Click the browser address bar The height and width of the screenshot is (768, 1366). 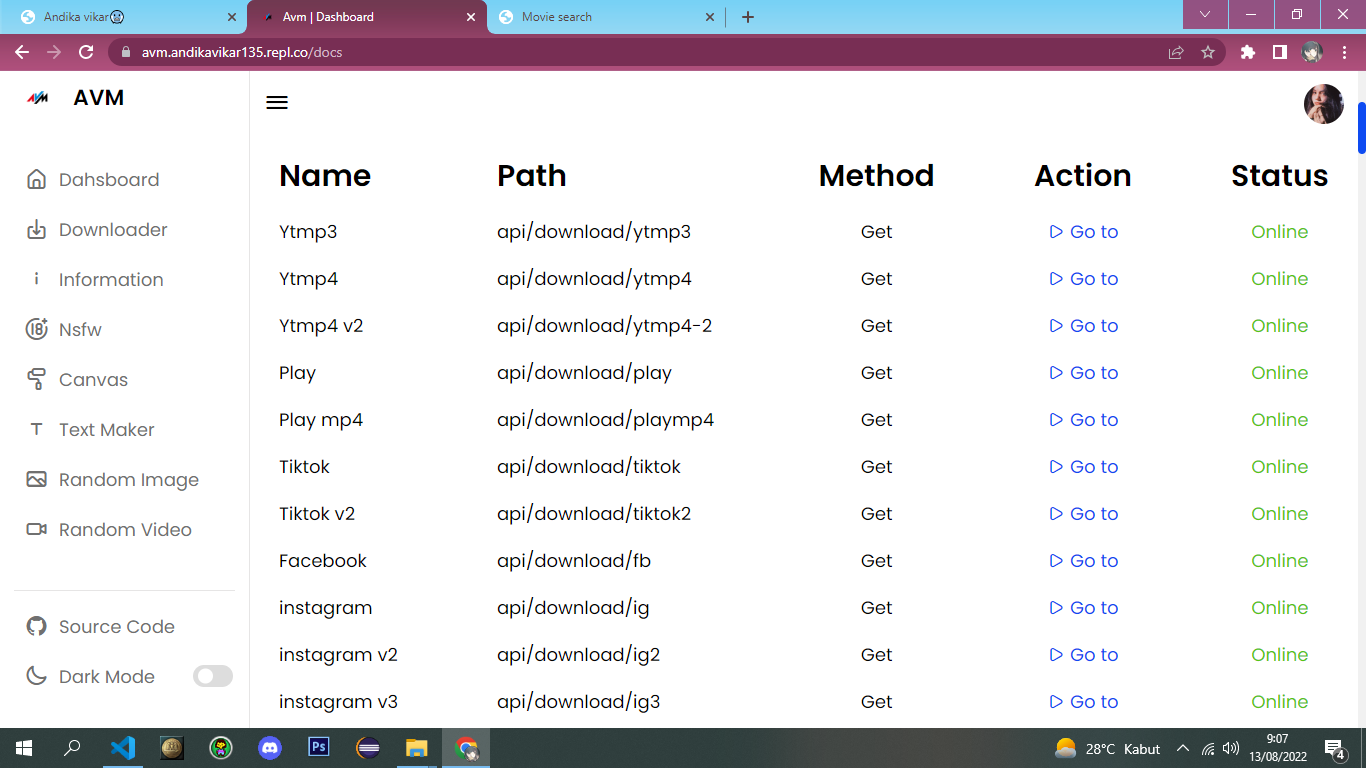[x=640, y=52]
